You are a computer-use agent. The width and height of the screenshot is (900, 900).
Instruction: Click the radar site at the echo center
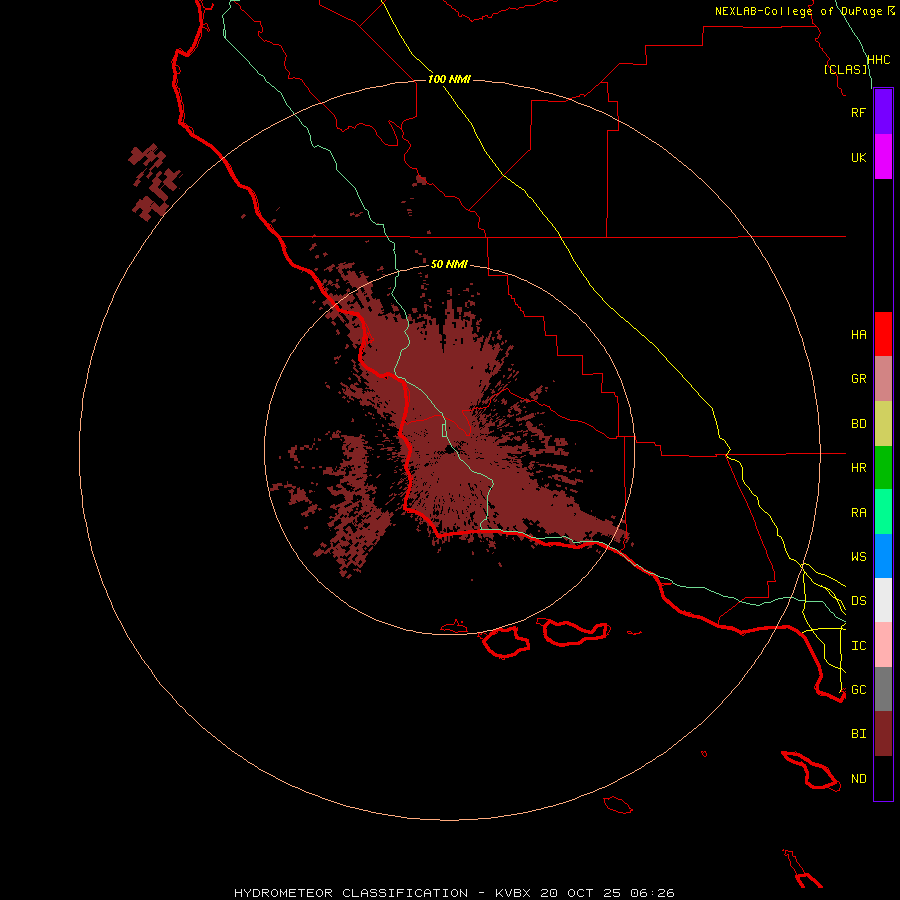pos(449,449)
